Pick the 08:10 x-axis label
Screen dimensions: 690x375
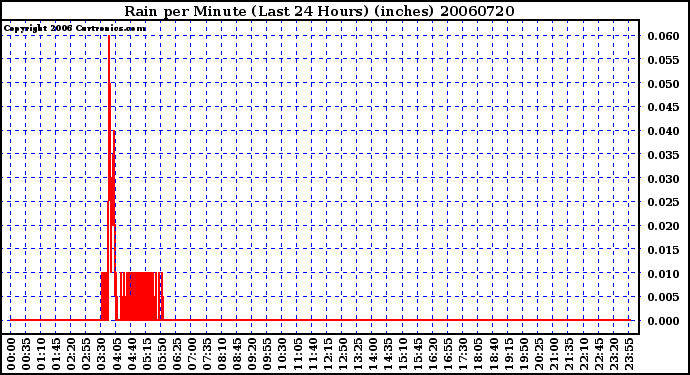[x=221, y=354]
